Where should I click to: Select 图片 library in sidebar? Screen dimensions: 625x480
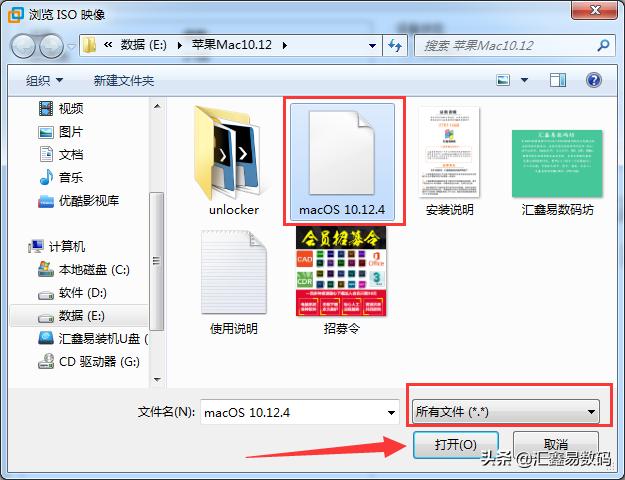tap(61, 132)
